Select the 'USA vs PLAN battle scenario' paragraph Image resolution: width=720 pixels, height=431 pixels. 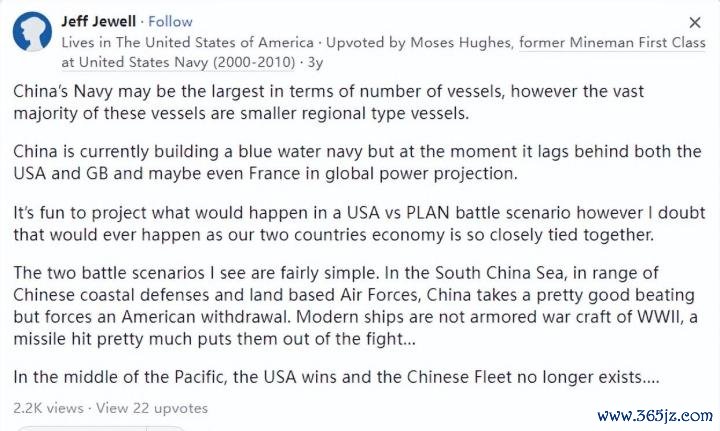coord(359,224)
